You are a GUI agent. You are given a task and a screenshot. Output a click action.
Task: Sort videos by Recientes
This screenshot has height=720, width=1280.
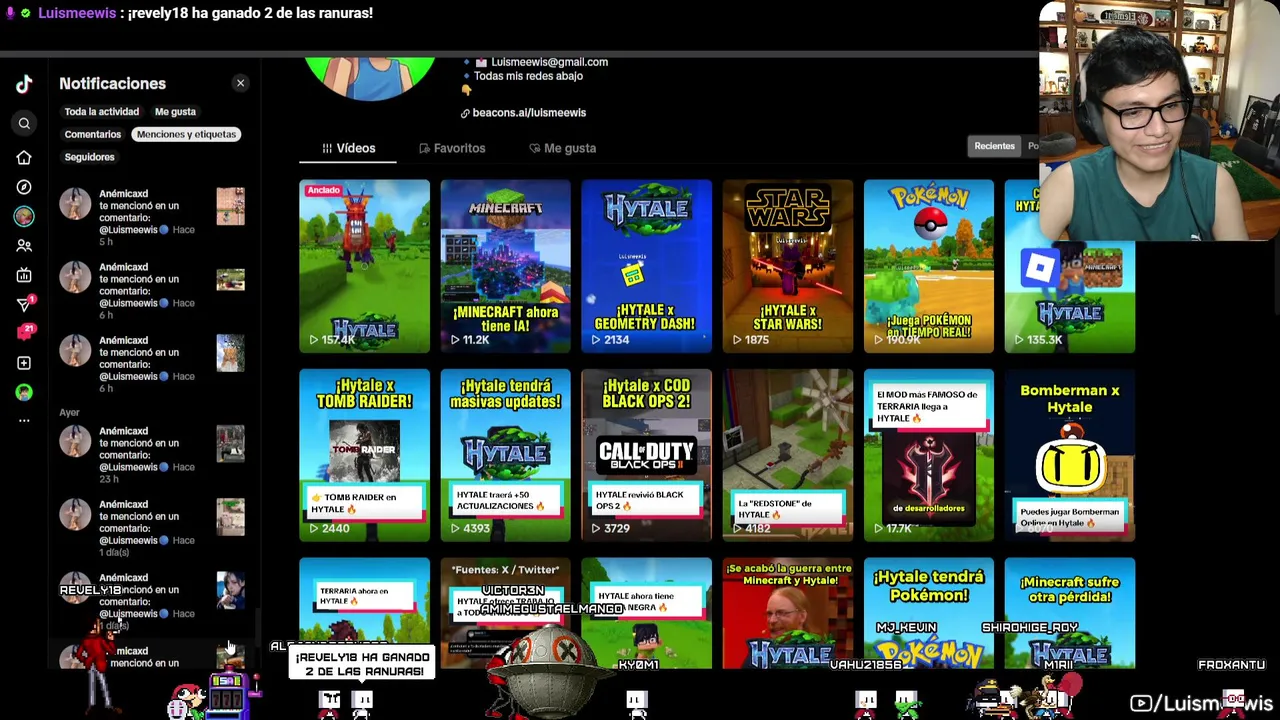click(x=995, y=146)
